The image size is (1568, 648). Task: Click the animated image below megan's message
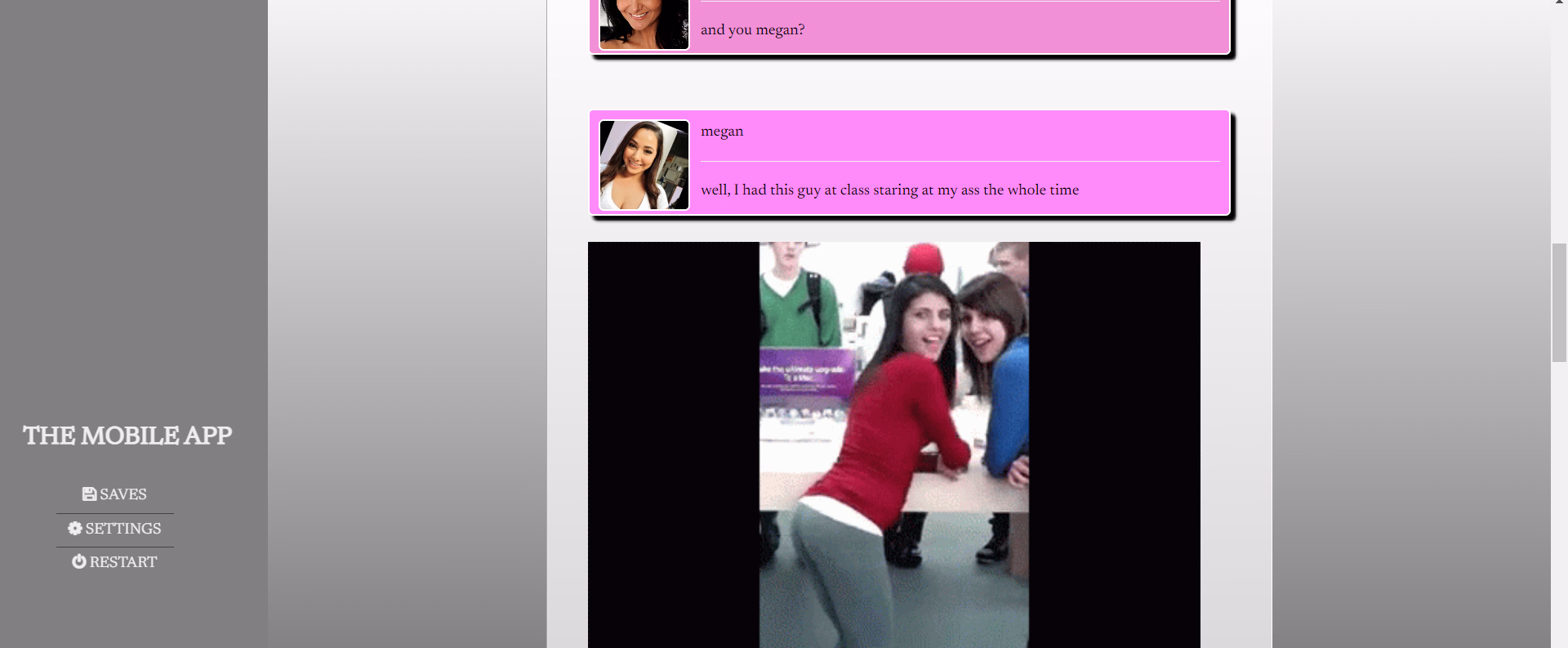pyautogui.click(x=894, y=445)
